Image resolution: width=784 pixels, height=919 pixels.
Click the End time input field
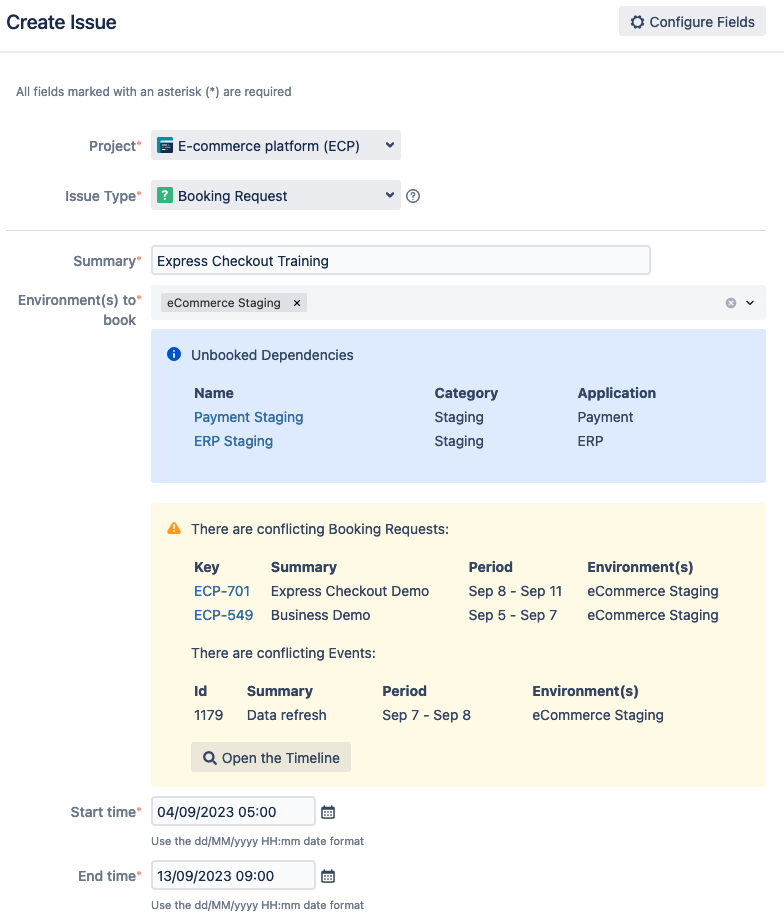click(233, 876)
